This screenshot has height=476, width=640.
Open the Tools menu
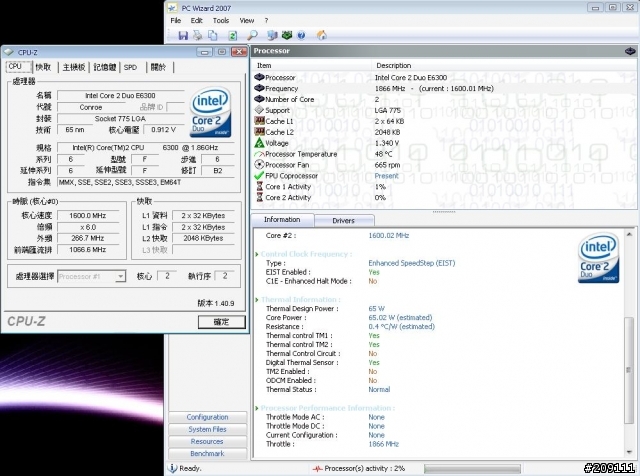221,20
